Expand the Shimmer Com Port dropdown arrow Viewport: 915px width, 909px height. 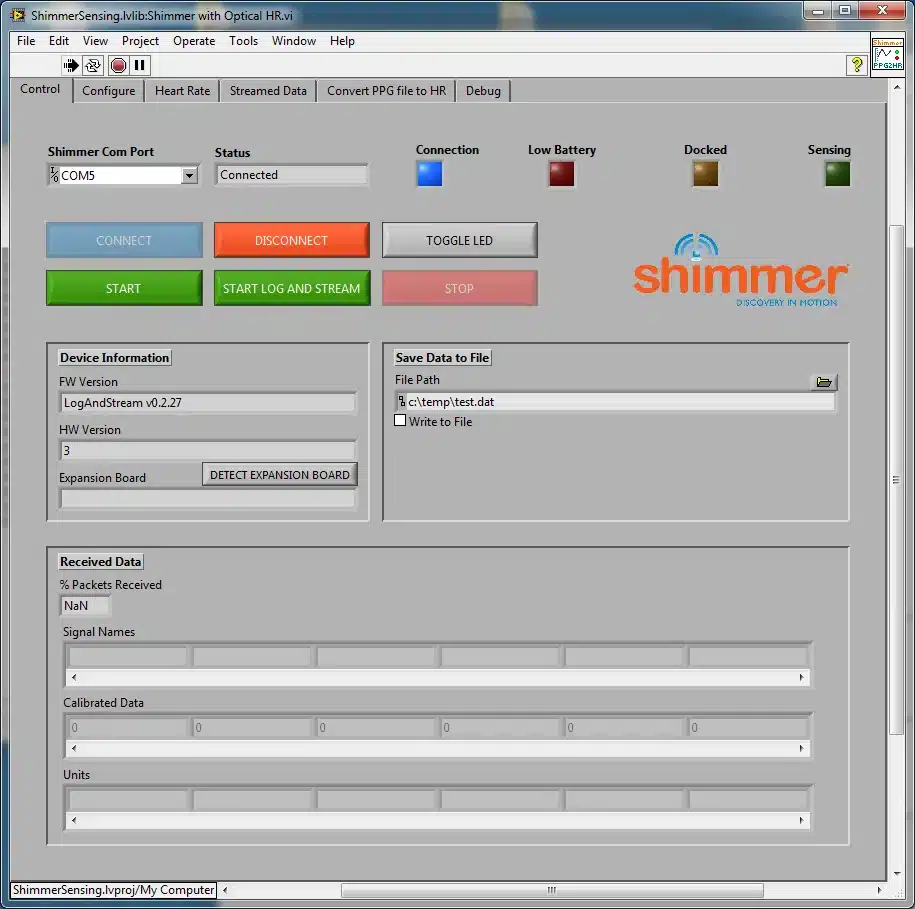point(189,175)
